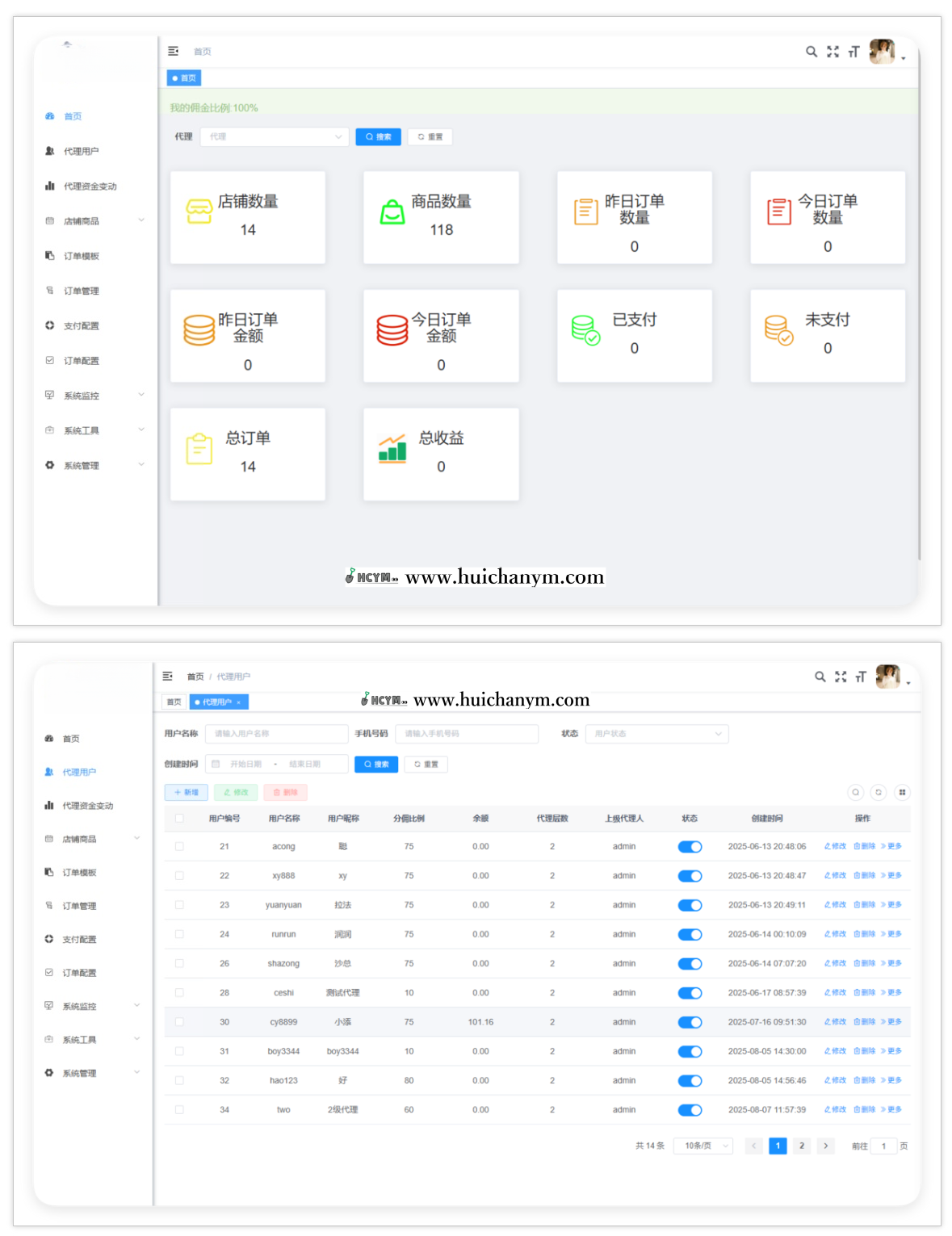This screenshot has width=952, height=1236.
Task: Open the 10条/页 page size dropdown
Action: click(705, 1146)
